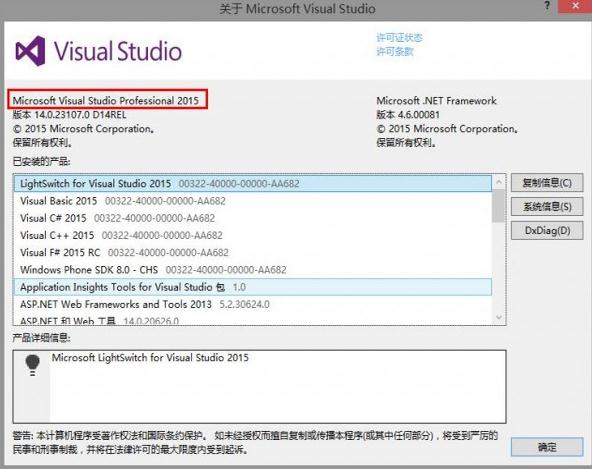
Task: Select the ASP.NET 和 Web 工具 row
Action: (x=253, y=320)
